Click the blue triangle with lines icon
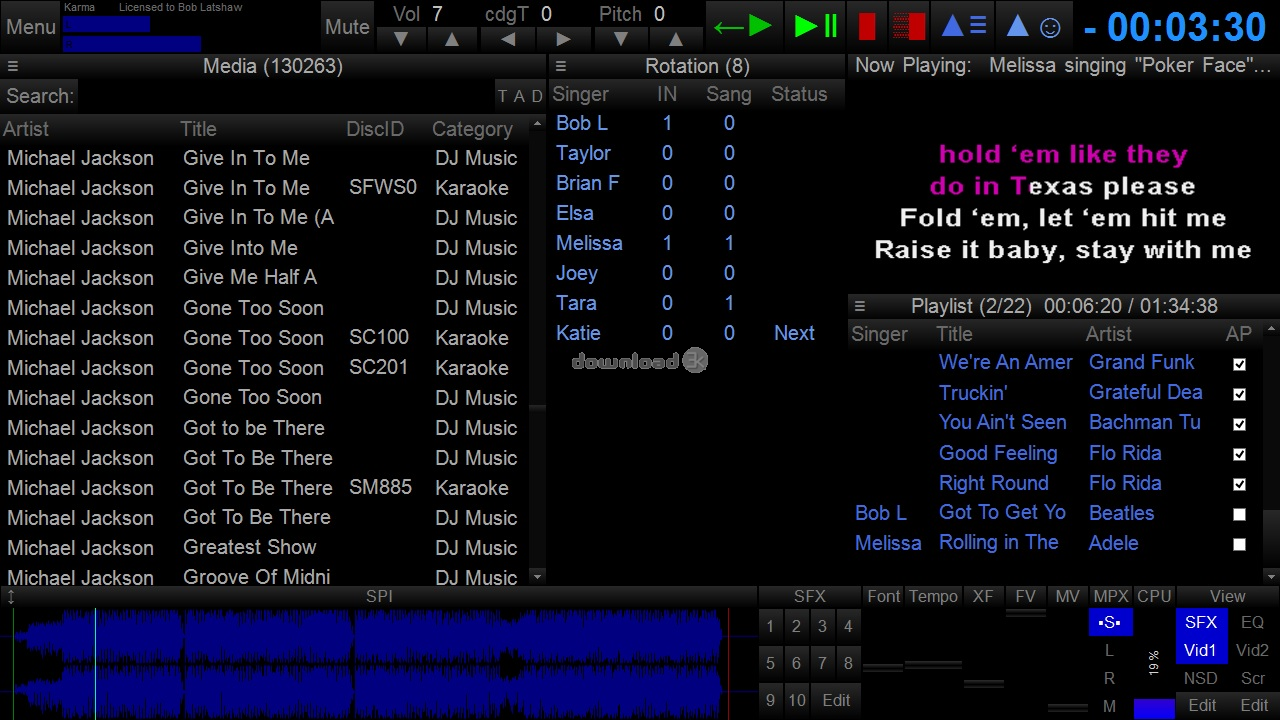Image resolution: width=1280 pixels, height=720 pixels. click(965, 27)
